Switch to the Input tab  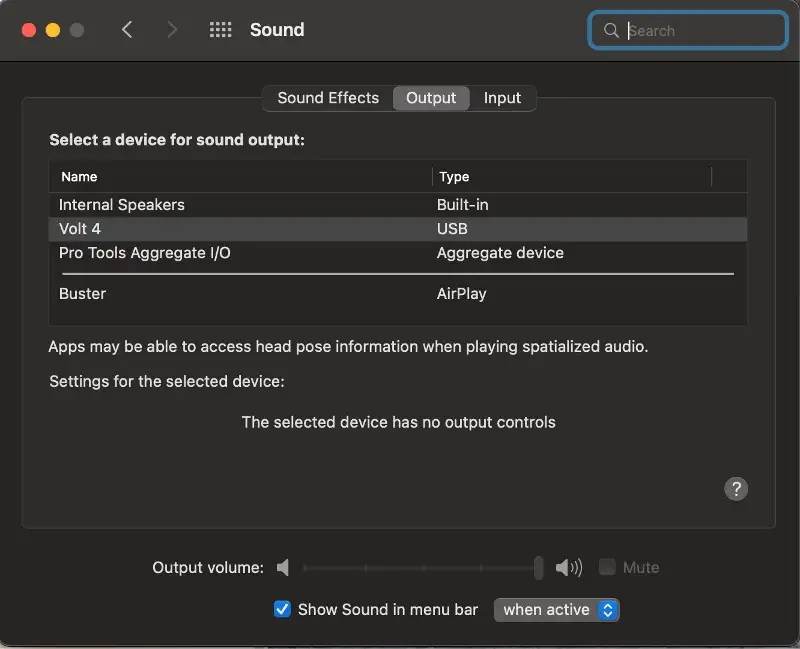pyautogui.click(x=503, y=97)
